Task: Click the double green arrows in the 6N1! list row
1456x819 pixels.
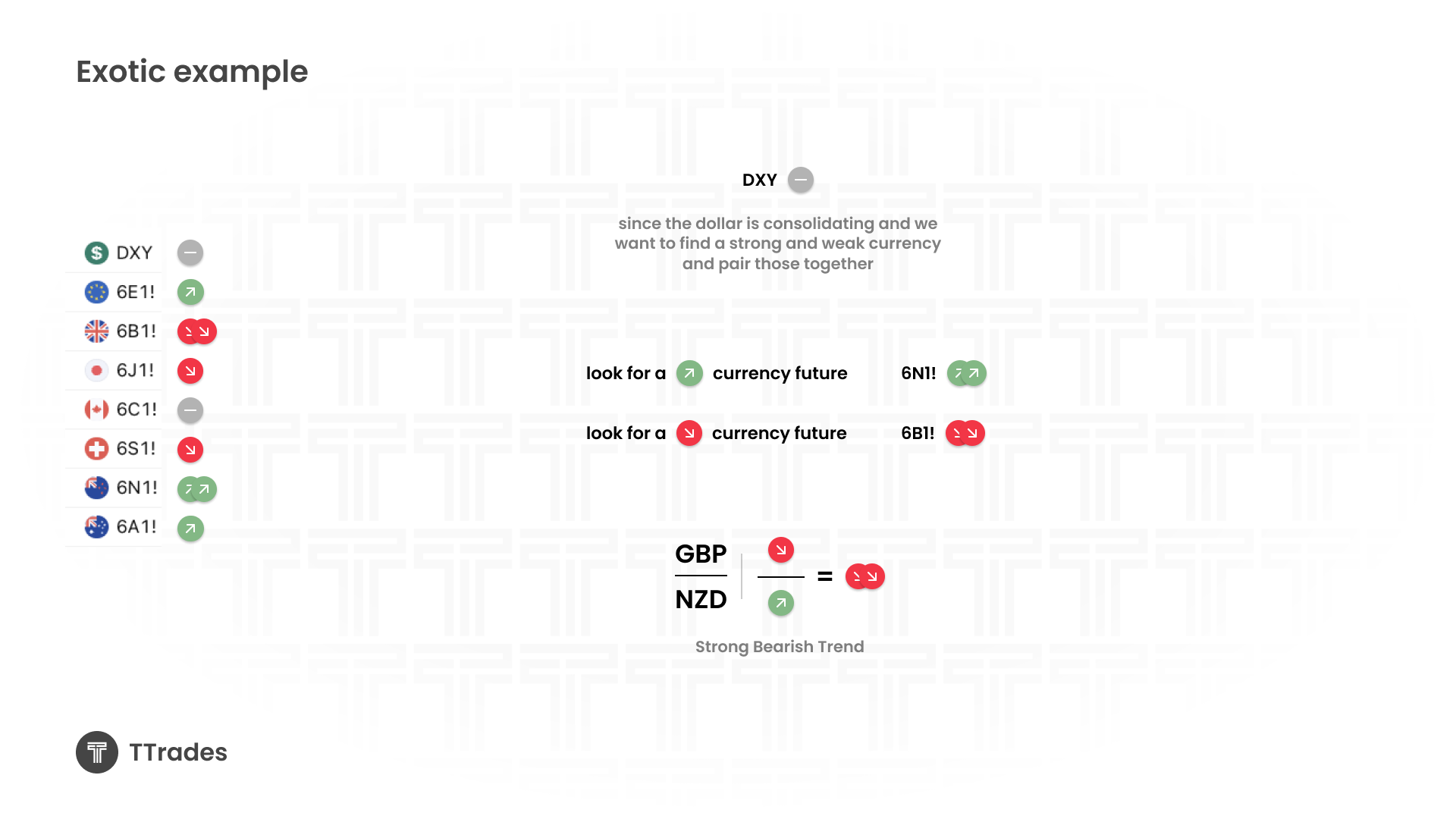Action: click(x=197, y=489)
